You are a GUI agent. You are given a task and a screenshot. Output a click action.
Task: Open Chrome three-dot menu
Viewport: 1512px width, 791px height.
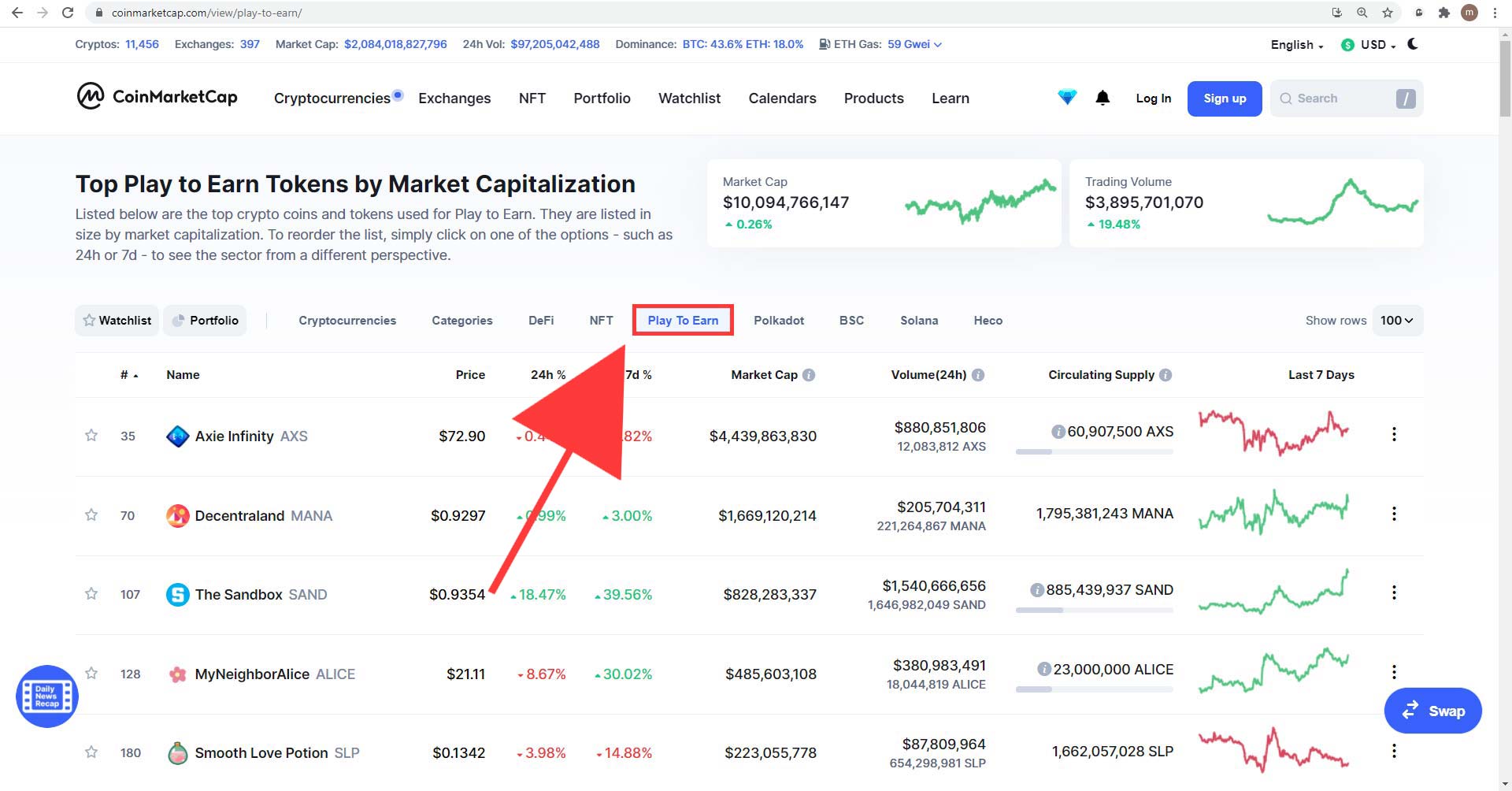coord(1495,13)
